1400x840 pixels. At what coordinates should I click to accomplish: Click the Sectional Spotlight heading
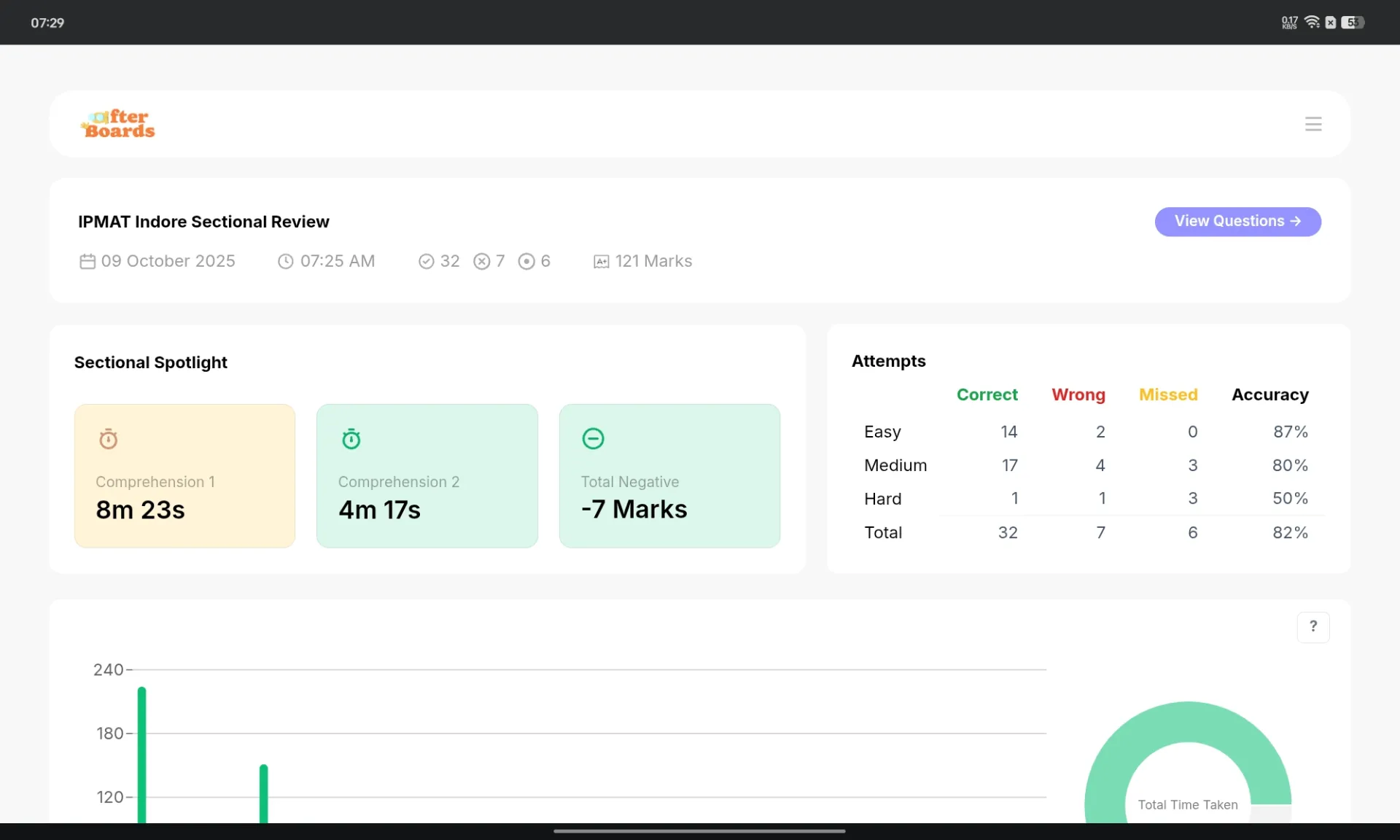pyautogui.click(x=150, y=362)
